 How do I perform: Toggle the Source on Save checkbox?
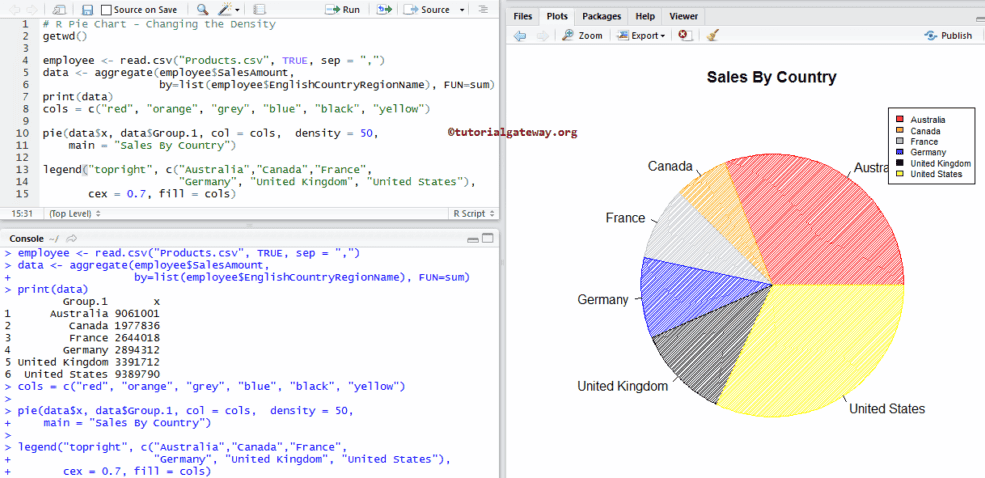(107, 9)
